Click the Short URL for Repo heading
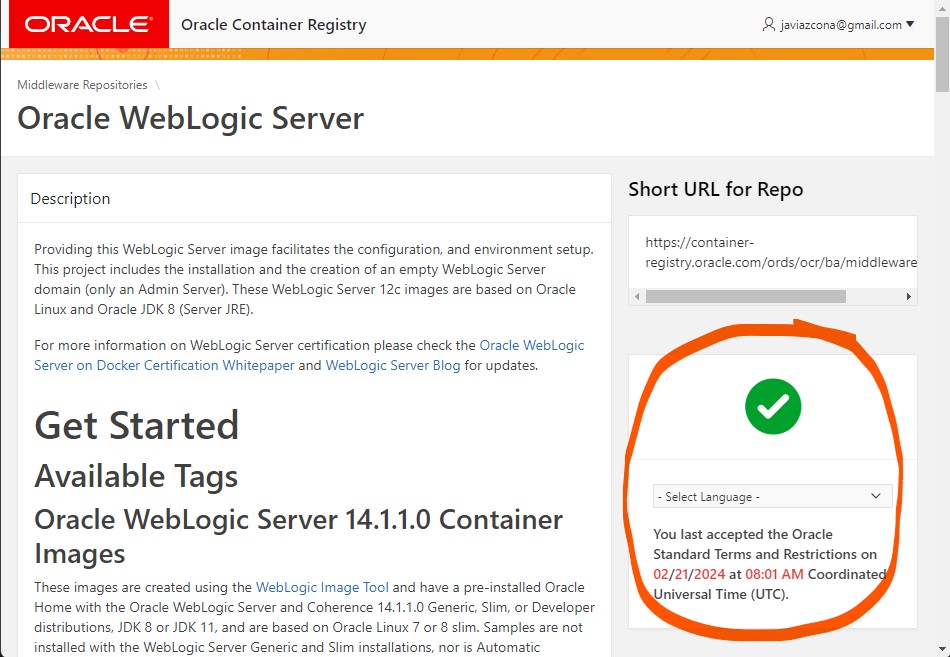Screen dimensions: 950x657 [x=716, y=189]
